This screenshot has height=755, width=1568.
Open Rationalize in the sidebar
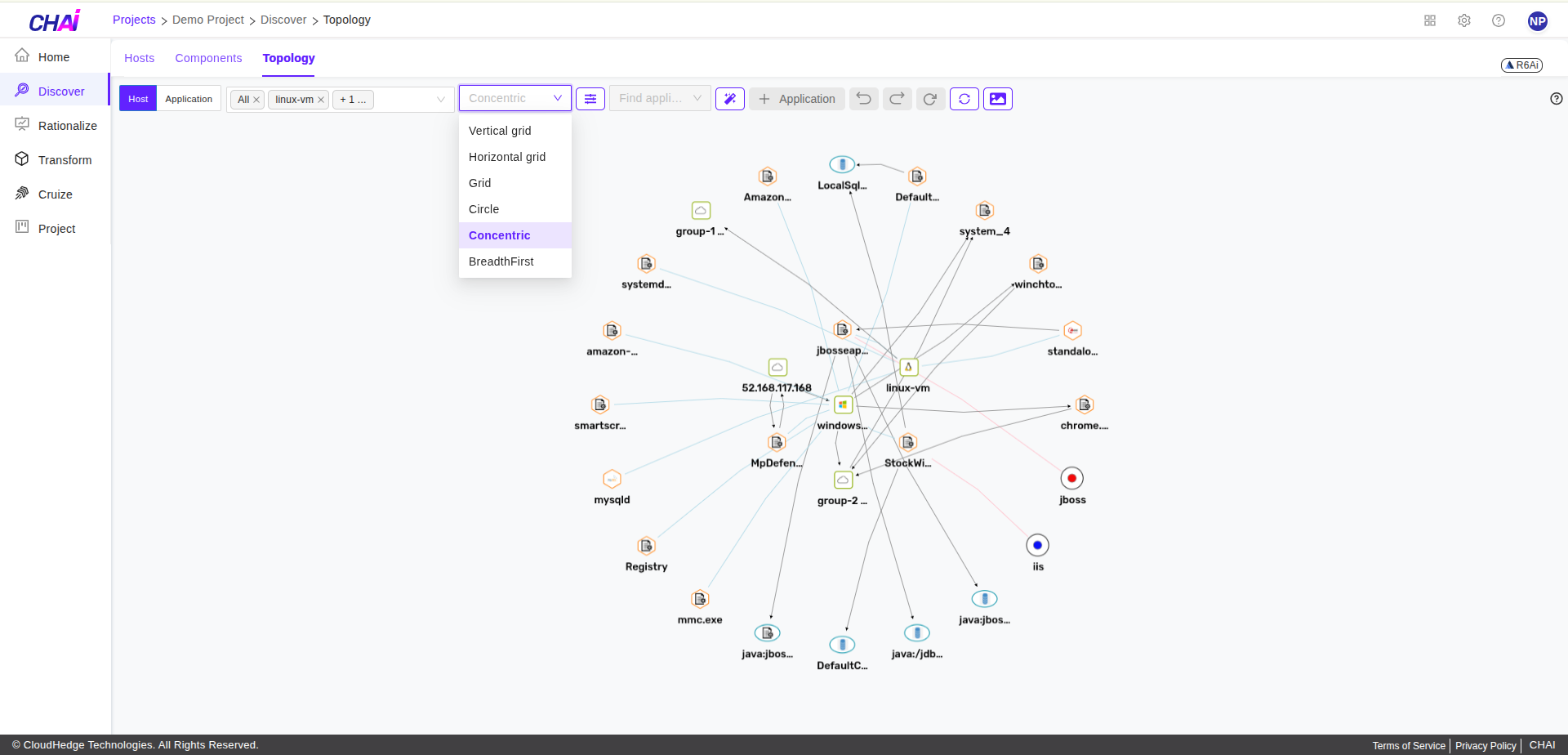click(67, 126)
